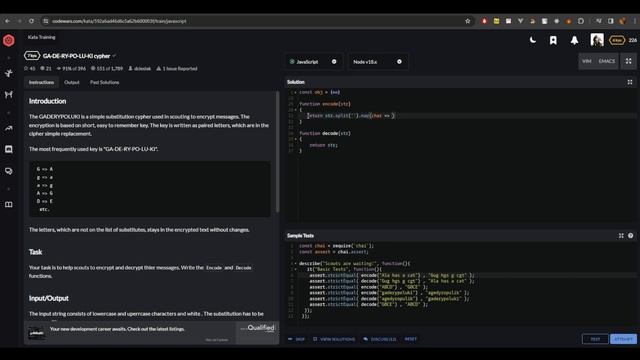Click the 'G => A' line in key code block
This screenshot has height=360, width=640.
pyautogui.click(x=44, y=169)
